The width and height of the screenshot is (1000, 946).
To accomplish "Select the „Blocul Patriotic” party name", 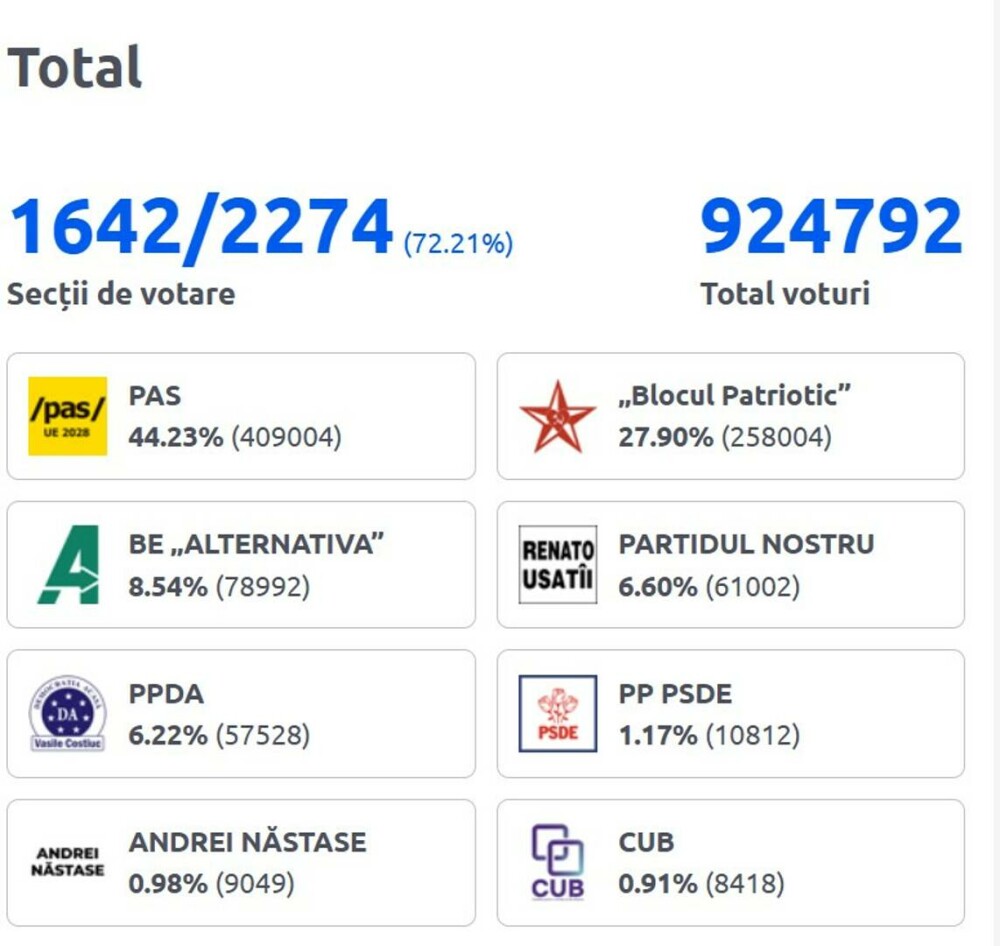I will (734, 396).
